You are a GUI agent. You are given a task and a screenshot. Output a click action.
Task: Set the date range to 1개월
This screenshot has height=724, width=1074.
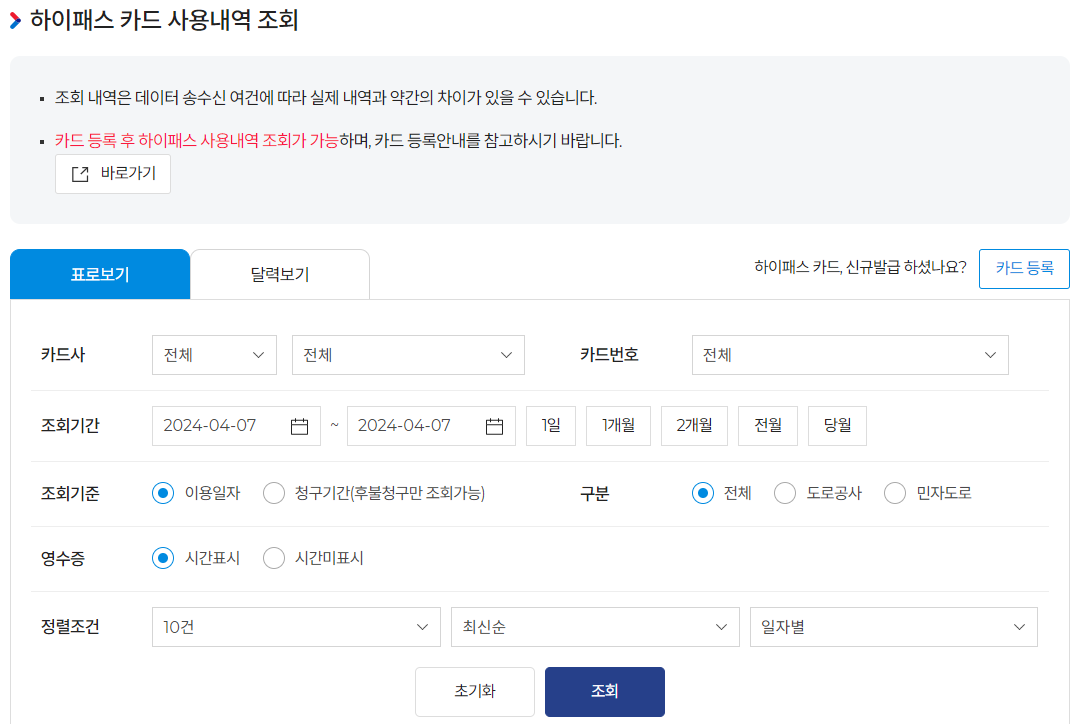(x=618, y=425)
